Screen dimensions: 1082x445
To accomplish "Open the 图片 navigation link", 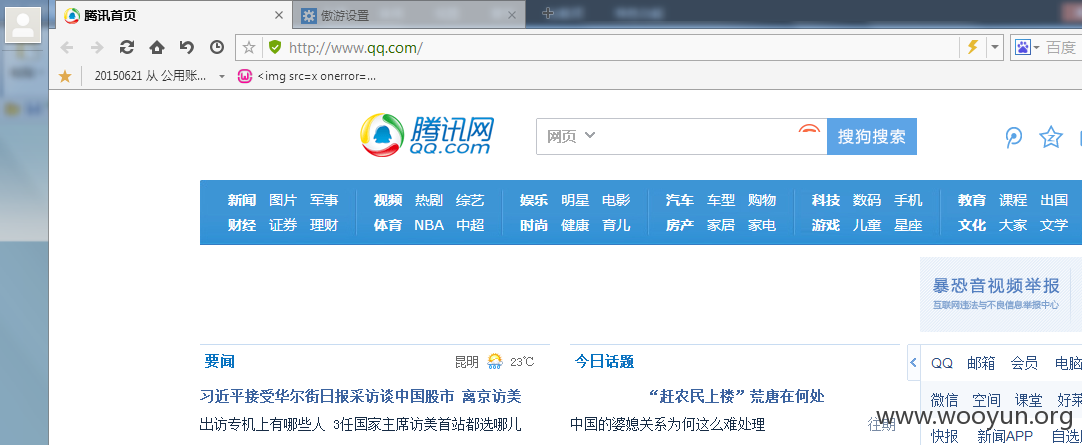I will [x=283, y=200].
